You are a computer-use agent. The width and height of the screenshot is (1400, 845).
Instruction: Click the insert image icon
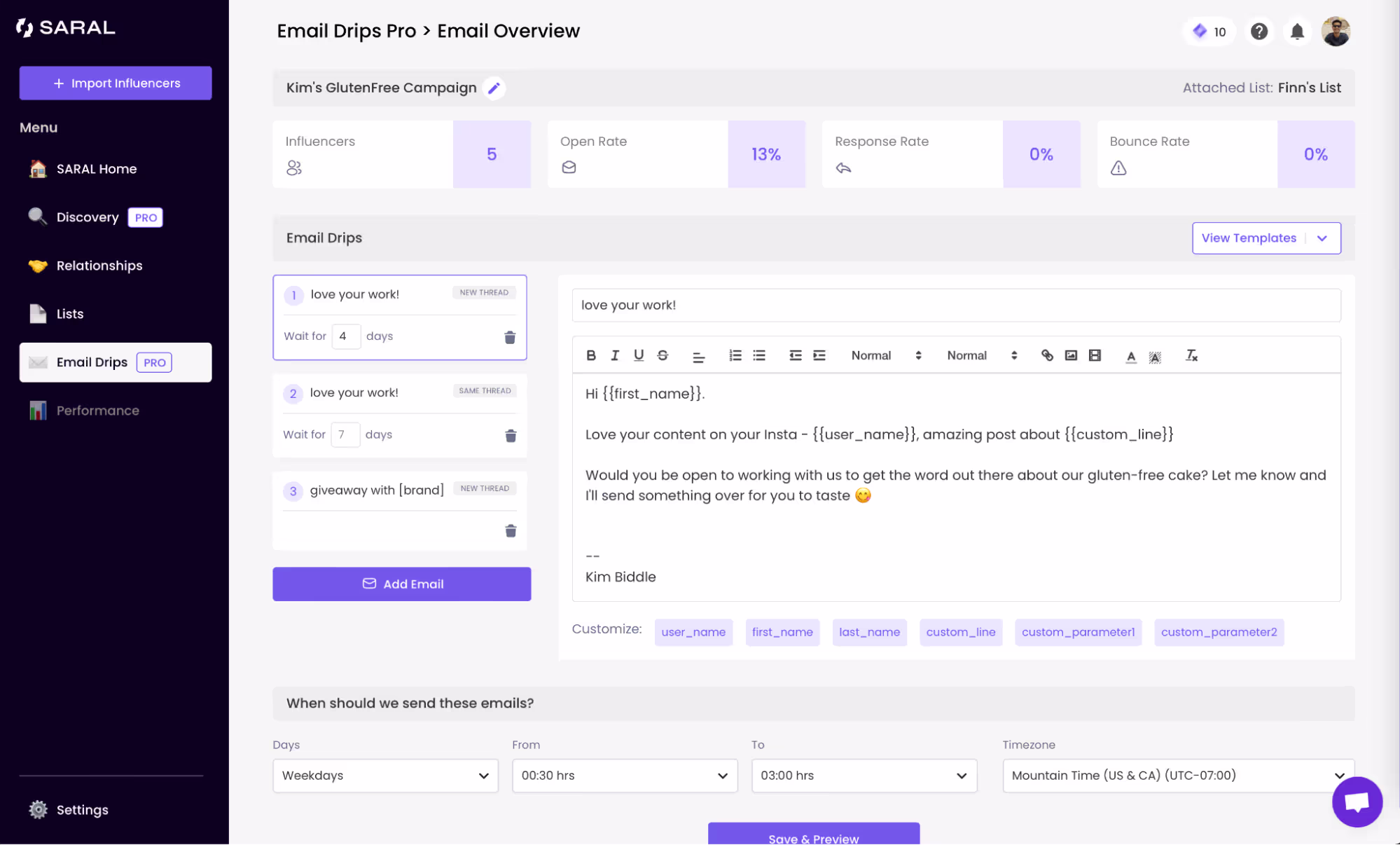(x=1071, y=355)
